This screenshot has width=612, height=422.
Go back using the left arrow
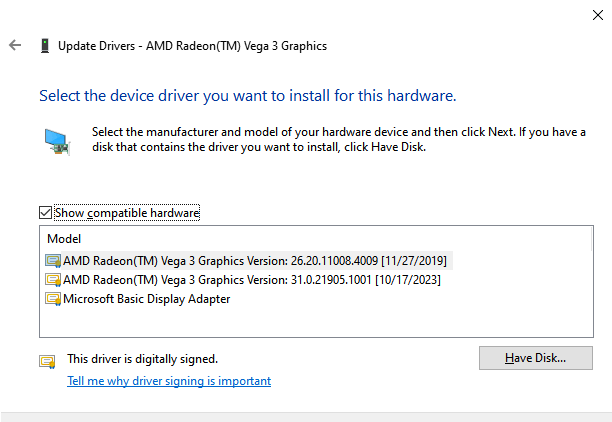15,45
